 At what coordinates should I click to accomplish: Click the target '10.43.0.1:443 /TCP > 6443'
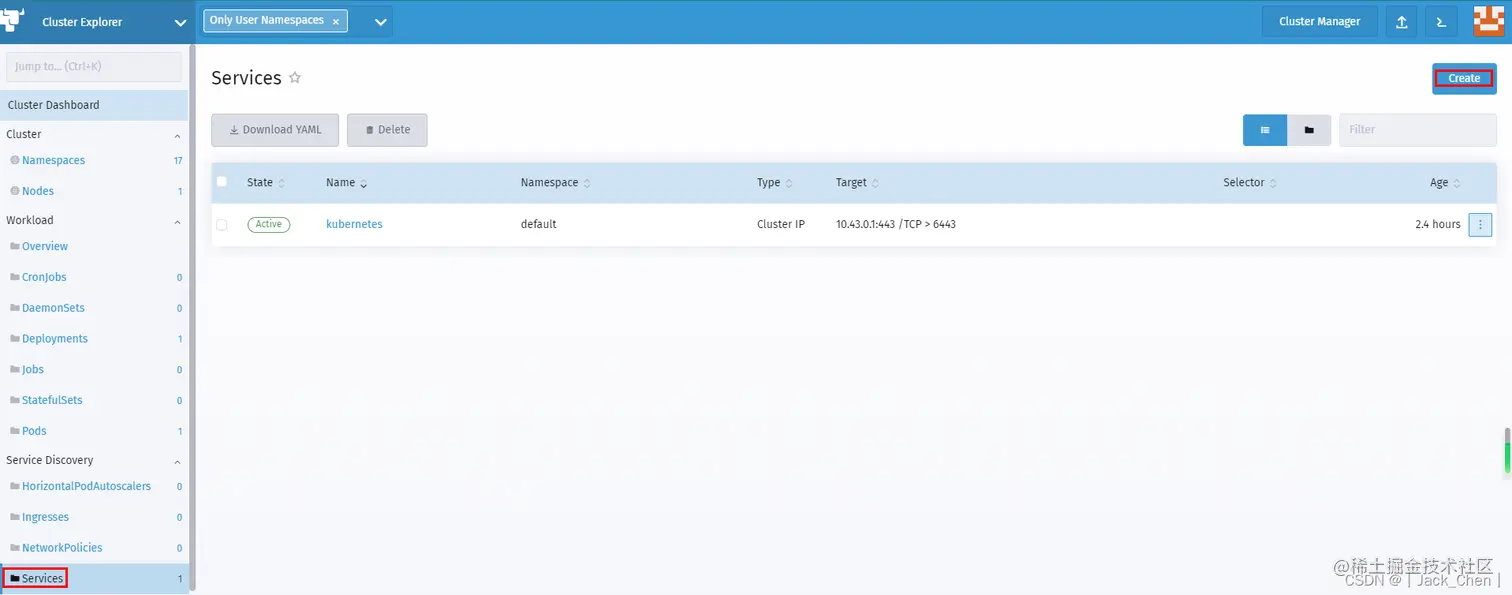tap(896, 224)
